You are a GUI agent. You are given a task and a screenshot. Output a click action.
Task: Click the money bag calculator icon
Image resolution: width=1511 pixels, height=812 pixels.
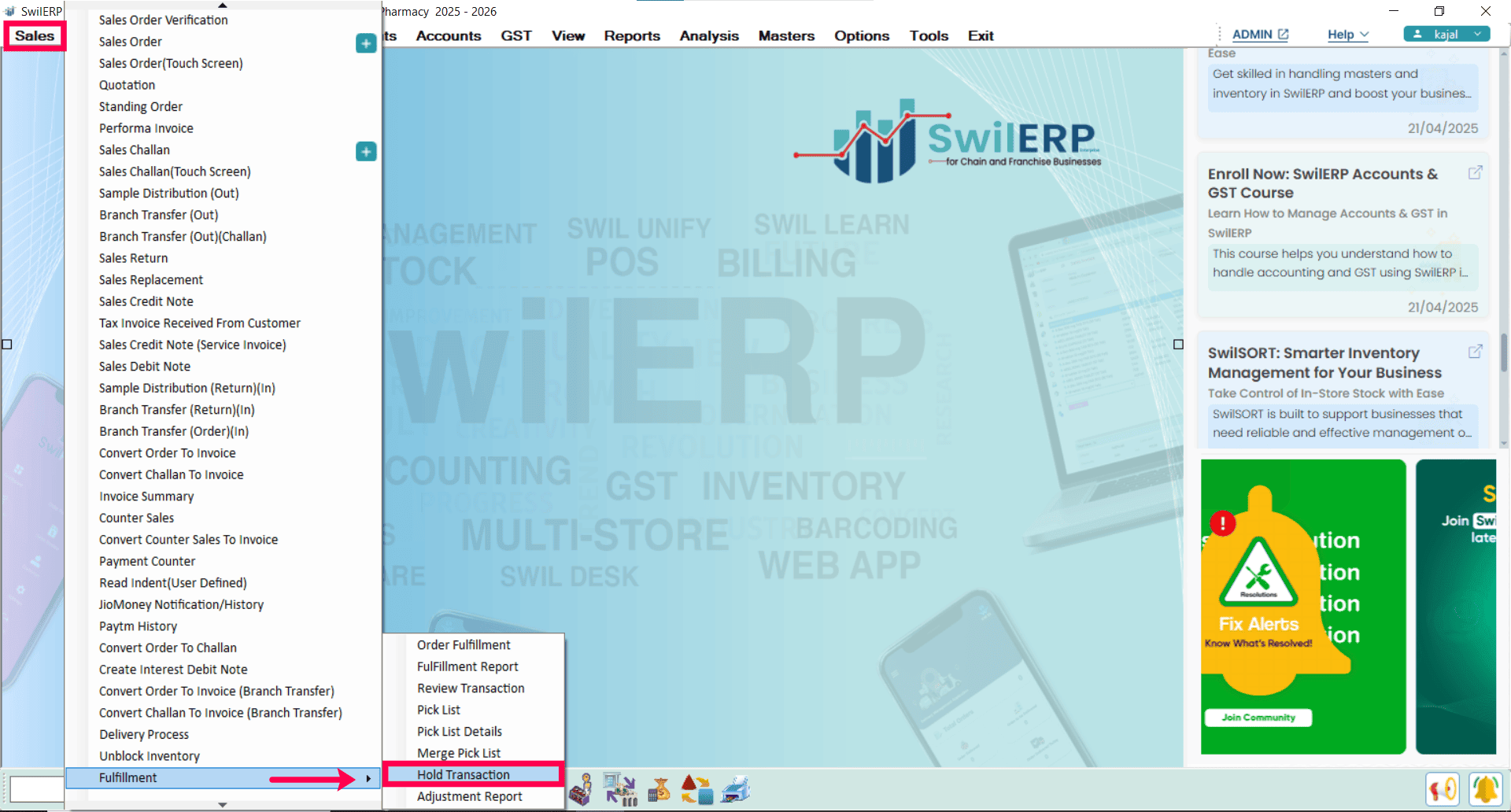[659, 790]
